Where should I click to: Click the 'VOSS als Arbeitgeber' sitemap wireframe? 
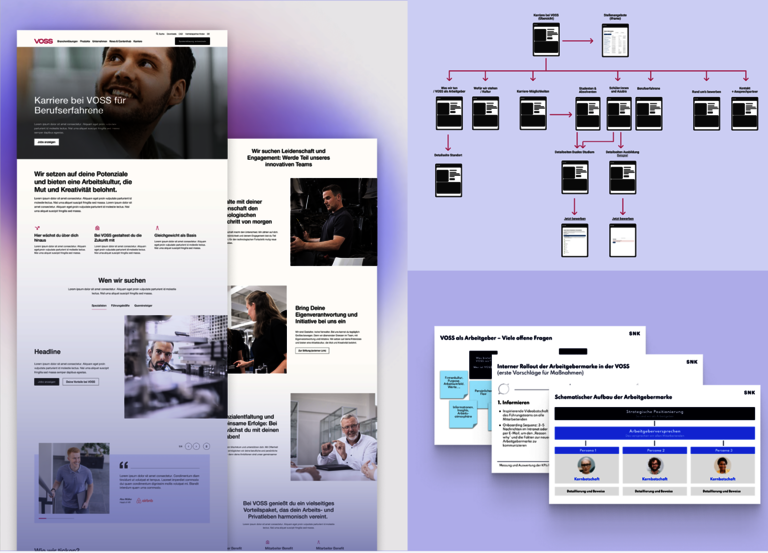[x=449, y=113]
